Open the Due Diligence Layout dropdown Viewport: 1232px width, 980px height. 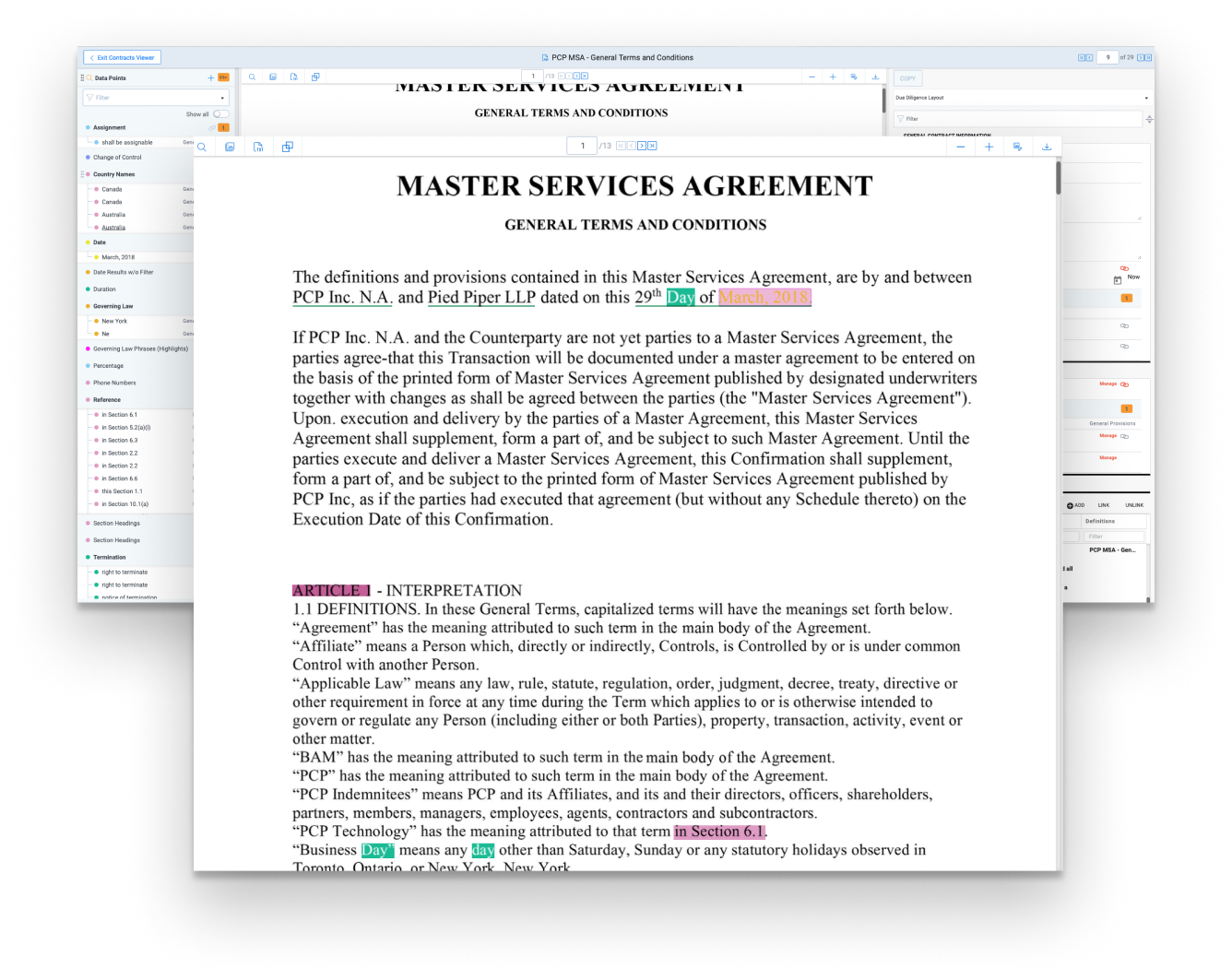click(x=1019, y=98)
